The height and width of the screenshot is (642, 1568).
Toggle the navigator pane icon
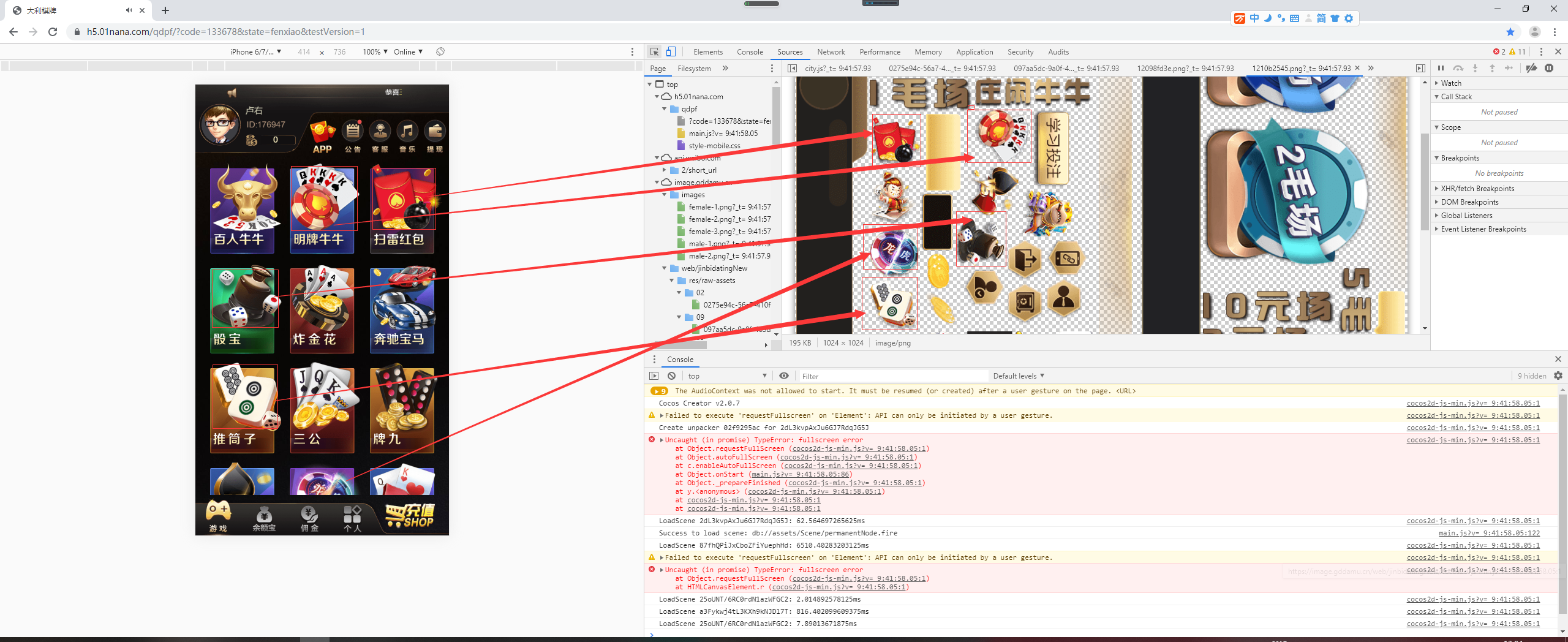(792, 68)
